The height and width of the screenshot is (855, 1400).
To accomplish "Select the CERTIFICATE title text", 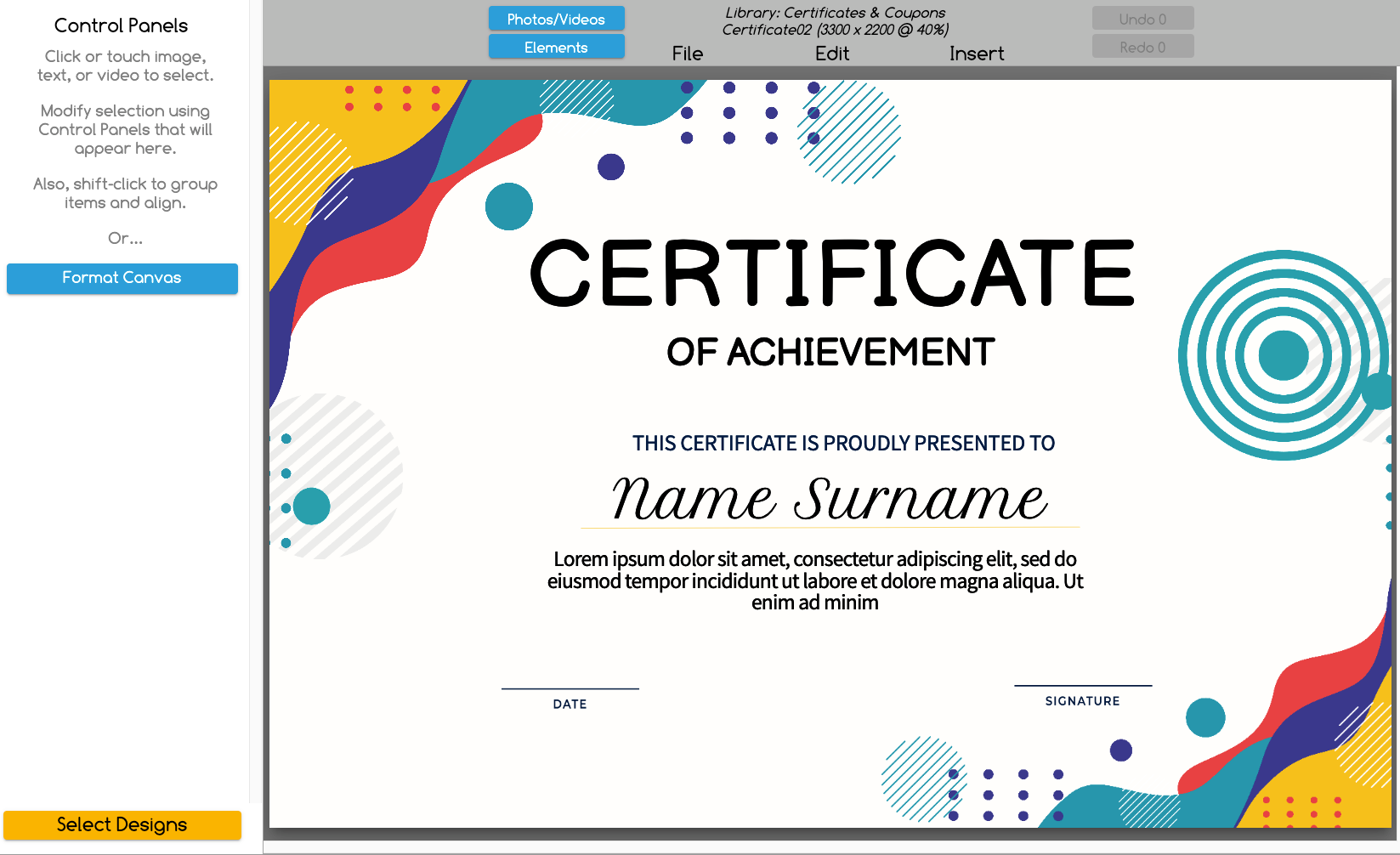I will [831, 274].
